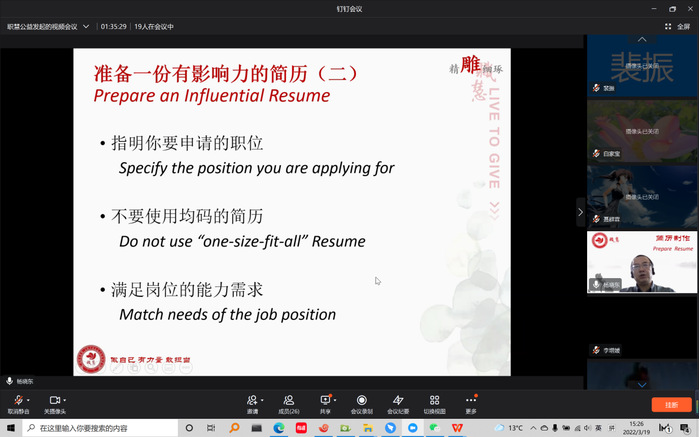Open microphone options arrow next to mute

[x=29, y=399]
